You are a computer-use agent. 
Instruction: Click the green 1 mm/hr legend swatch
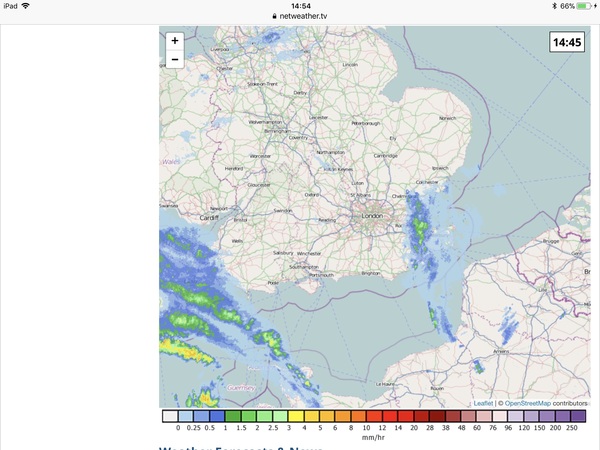click(x=233, y=416)
